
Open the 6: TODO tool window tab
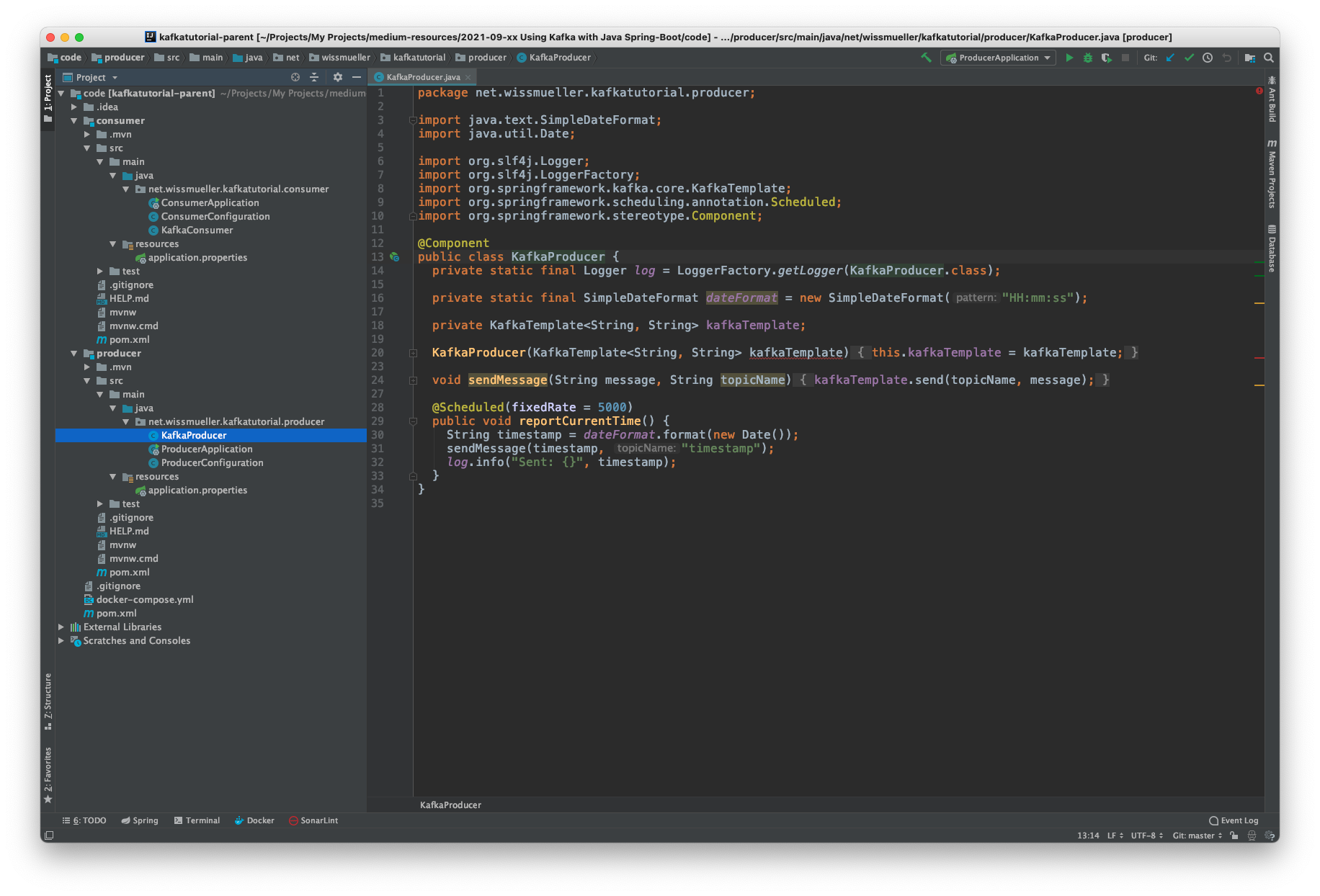84,820
